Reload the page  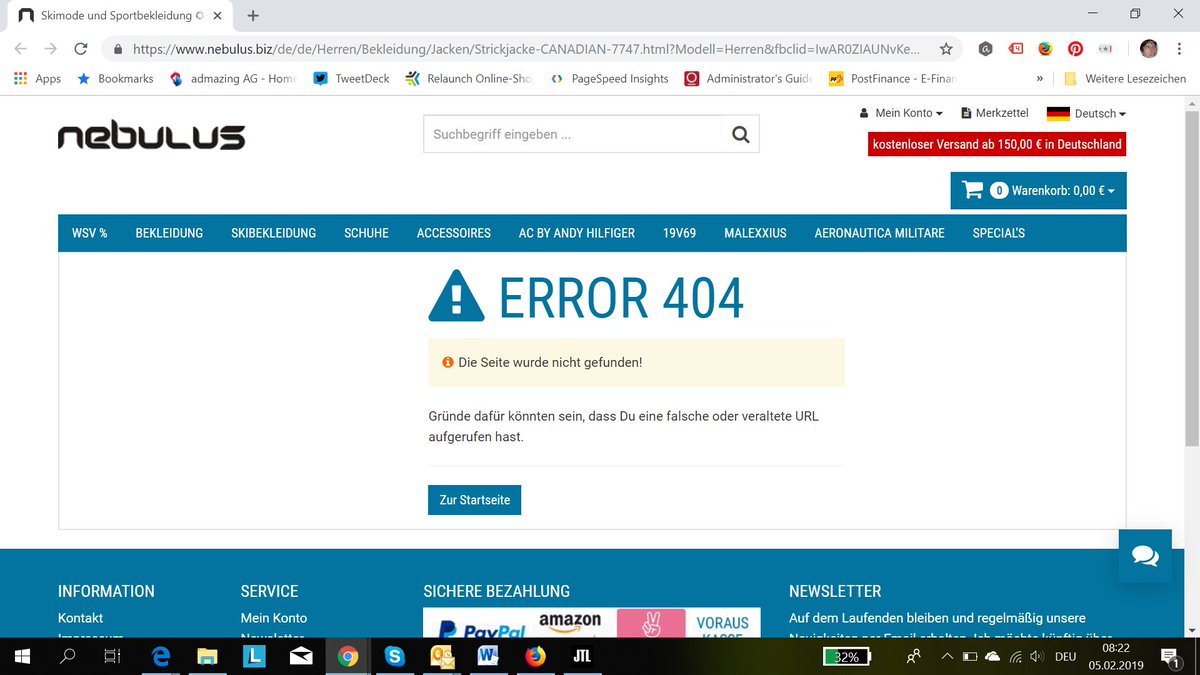81,48
